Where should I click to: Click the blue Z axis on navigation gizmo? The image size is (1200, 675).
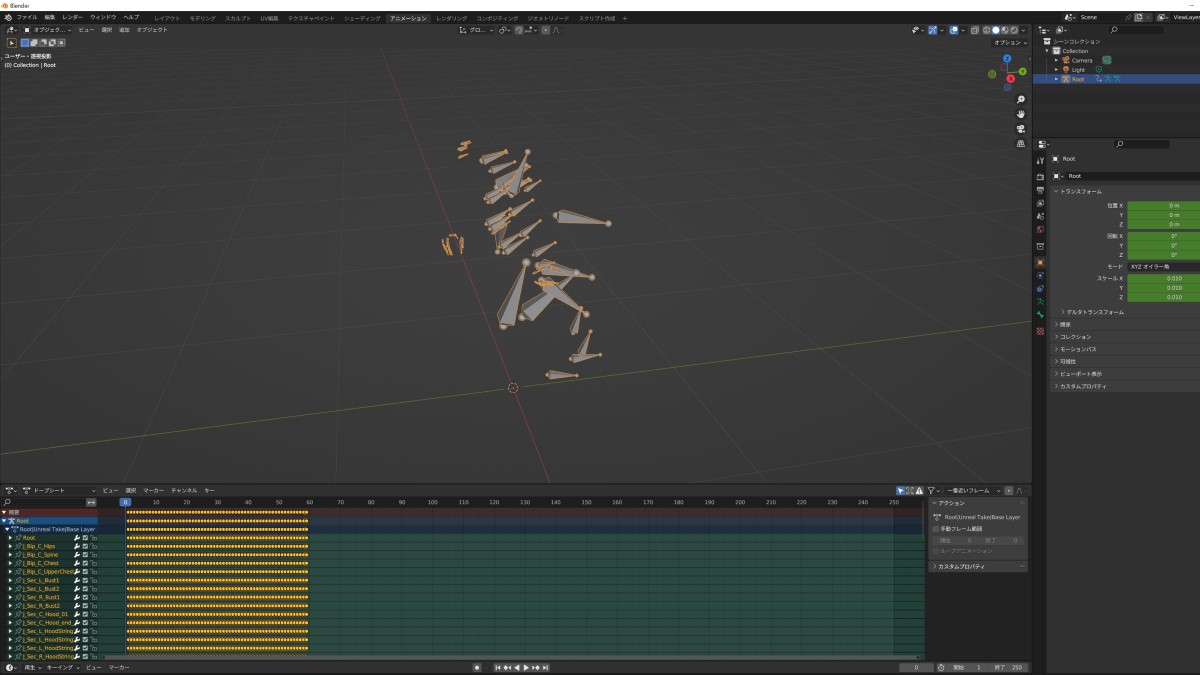pyautogui.click(x=1009, y=59)
